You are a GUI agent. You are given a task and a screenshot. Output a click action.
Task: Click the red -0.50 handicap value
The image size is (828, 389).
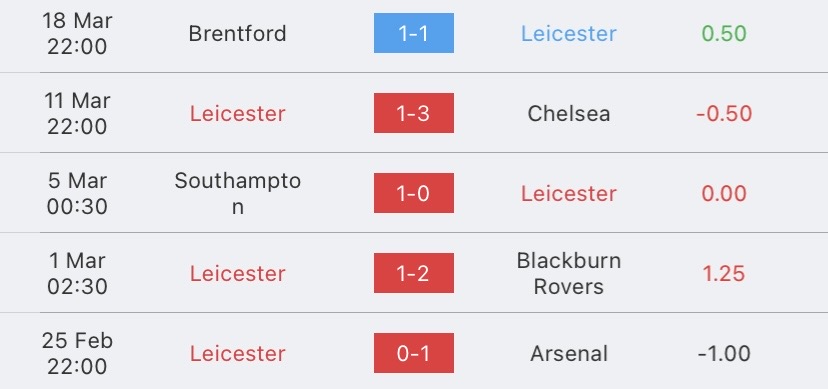click(724, 113)
